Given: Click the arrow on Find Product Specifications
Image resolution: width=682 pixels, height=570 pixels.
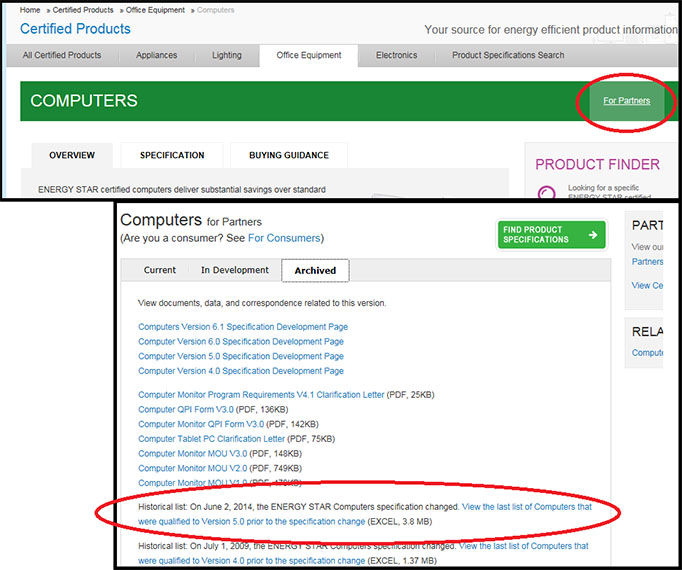Looking at the screenshot, I should tap(593, 235).
